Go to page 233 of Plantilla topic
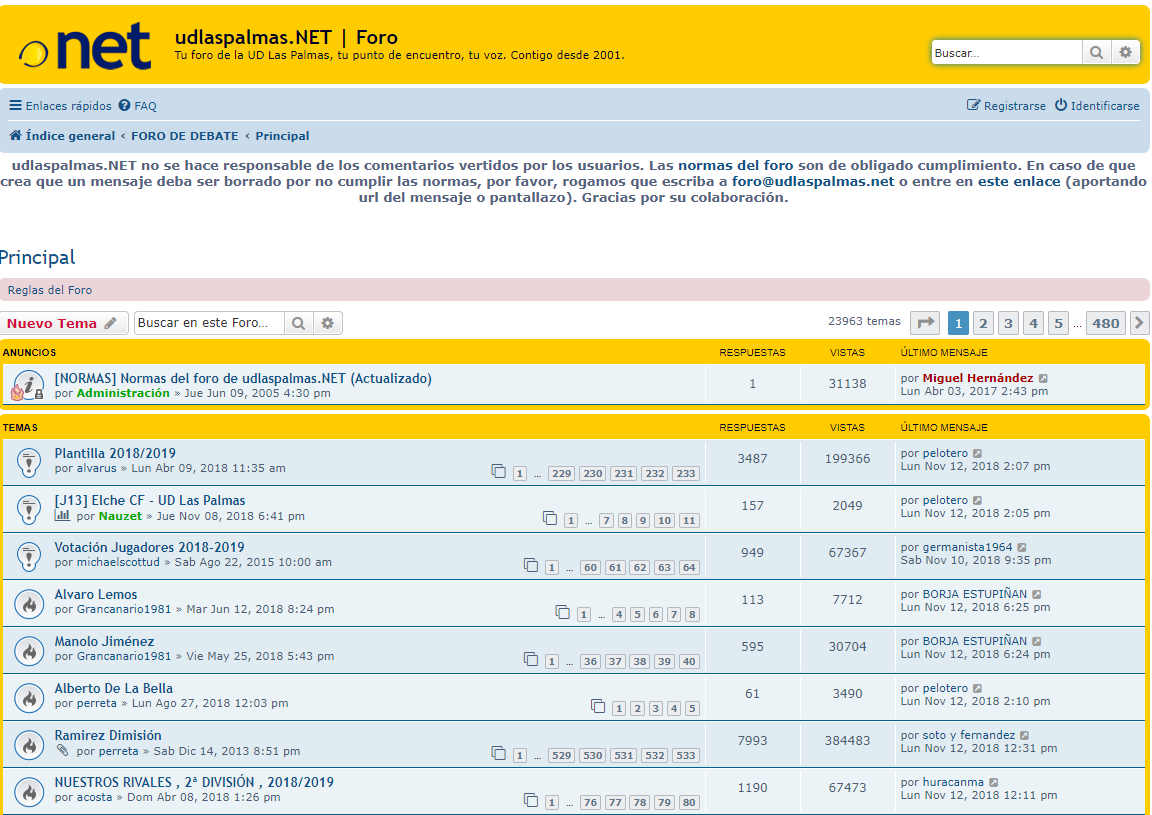Viewport: 1152px width, 815px height. 686,473
